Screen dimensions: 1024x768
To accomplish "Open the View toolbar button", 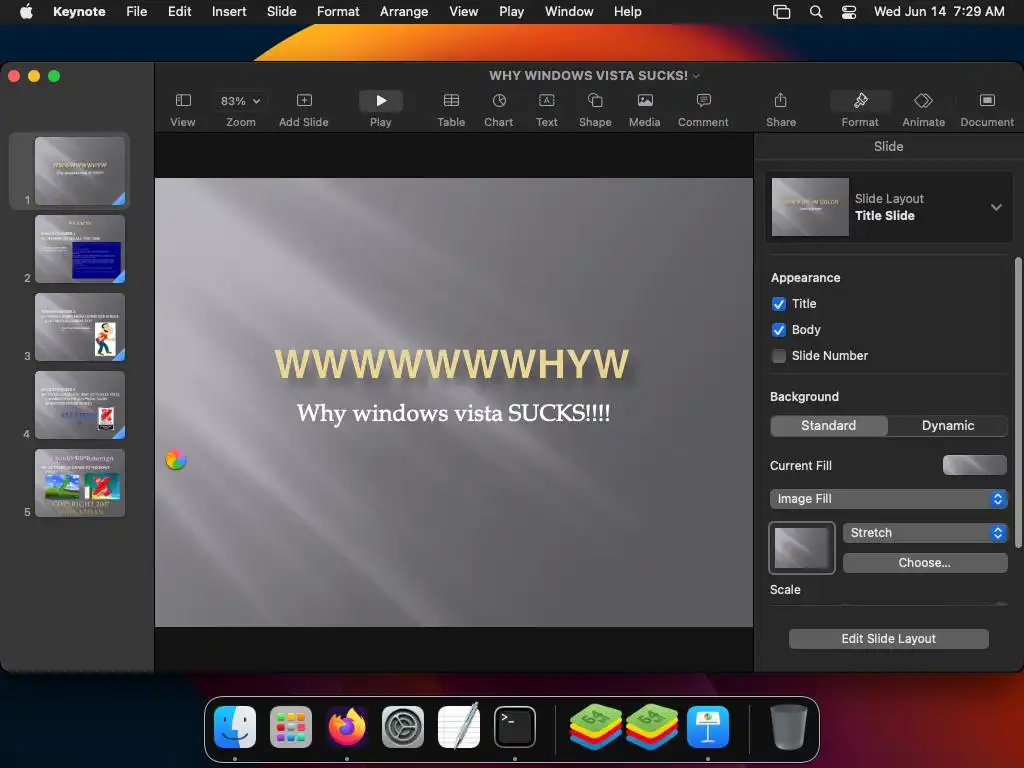I will pyautogui.click(x=183, y=109).
